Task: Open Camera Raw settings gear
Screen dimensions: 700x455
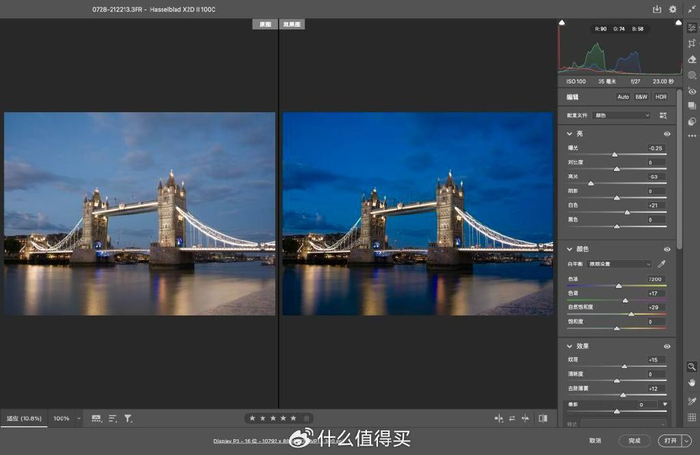Action: pos(673,9)
